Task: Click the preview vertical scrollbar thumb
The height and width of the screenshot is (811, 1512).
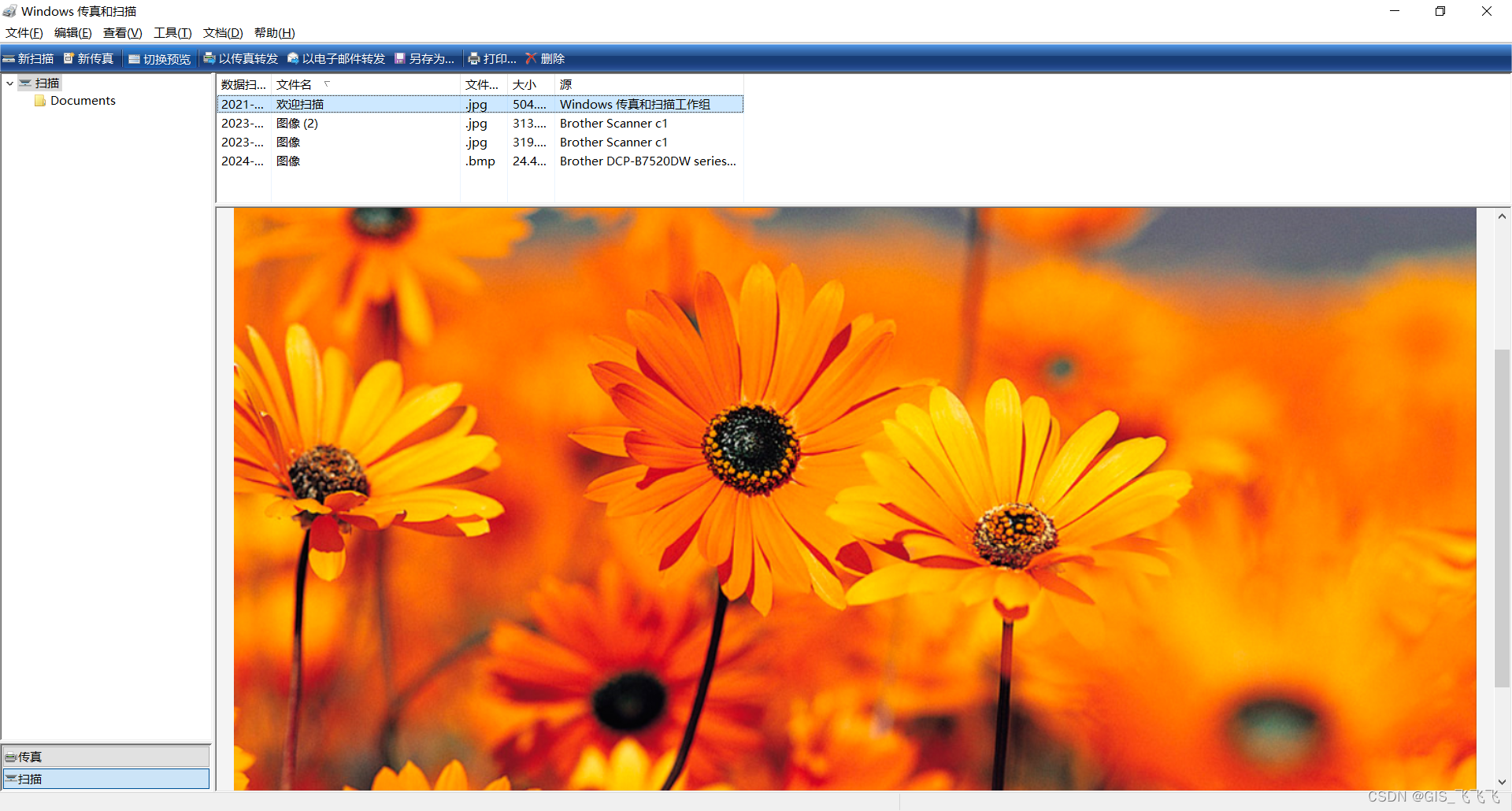Action: [1502, 518]
